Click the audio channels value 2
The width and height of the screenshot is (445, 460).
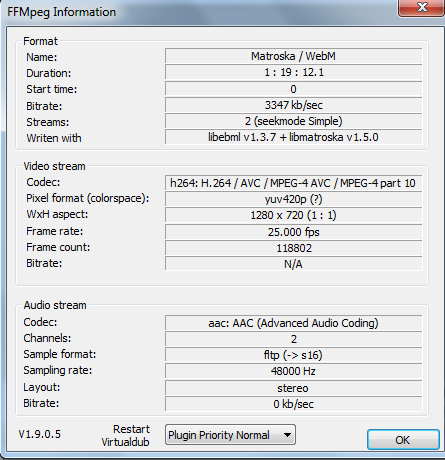pyautogui.click(x=293, y=339)
